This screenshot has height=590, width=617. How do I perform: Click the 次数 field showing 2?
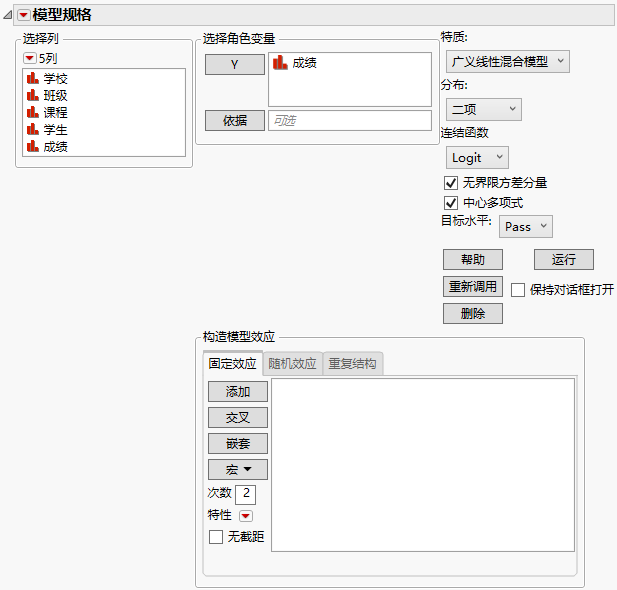click(x=246, y=494)
